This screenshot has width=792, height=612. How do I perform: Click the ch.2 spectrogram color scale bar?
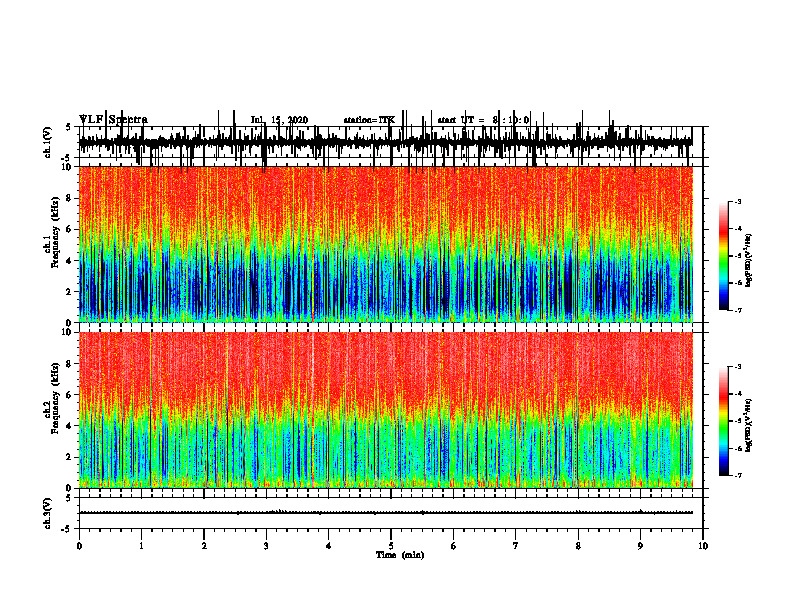tap(723, 421)
